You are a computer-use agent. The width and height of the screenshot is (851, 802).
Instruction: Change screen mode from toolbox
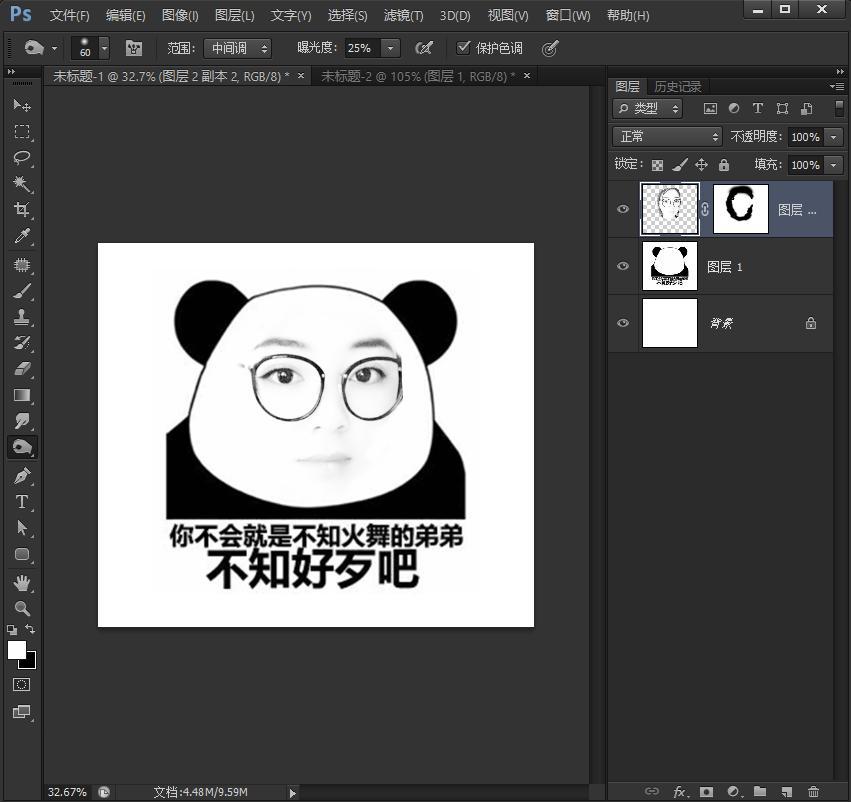tap(22, 711)
